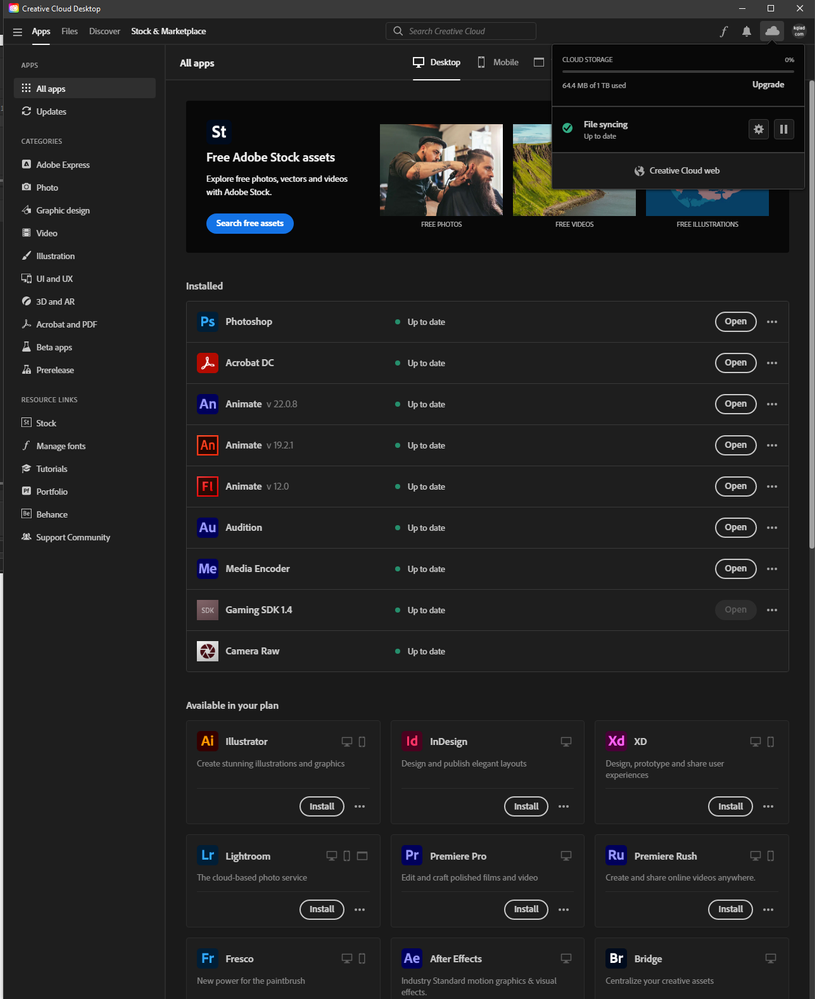This screenshot has width=815, height=999.
Task: Open Behance resource link
Action: [x=84, y=514]
